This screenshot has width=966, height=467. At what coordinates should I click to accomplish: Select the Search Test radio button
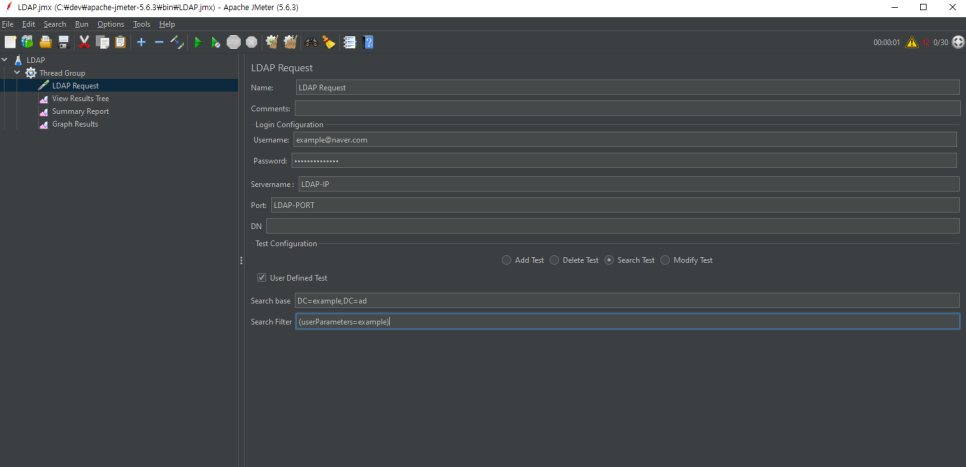pos(609,260)
